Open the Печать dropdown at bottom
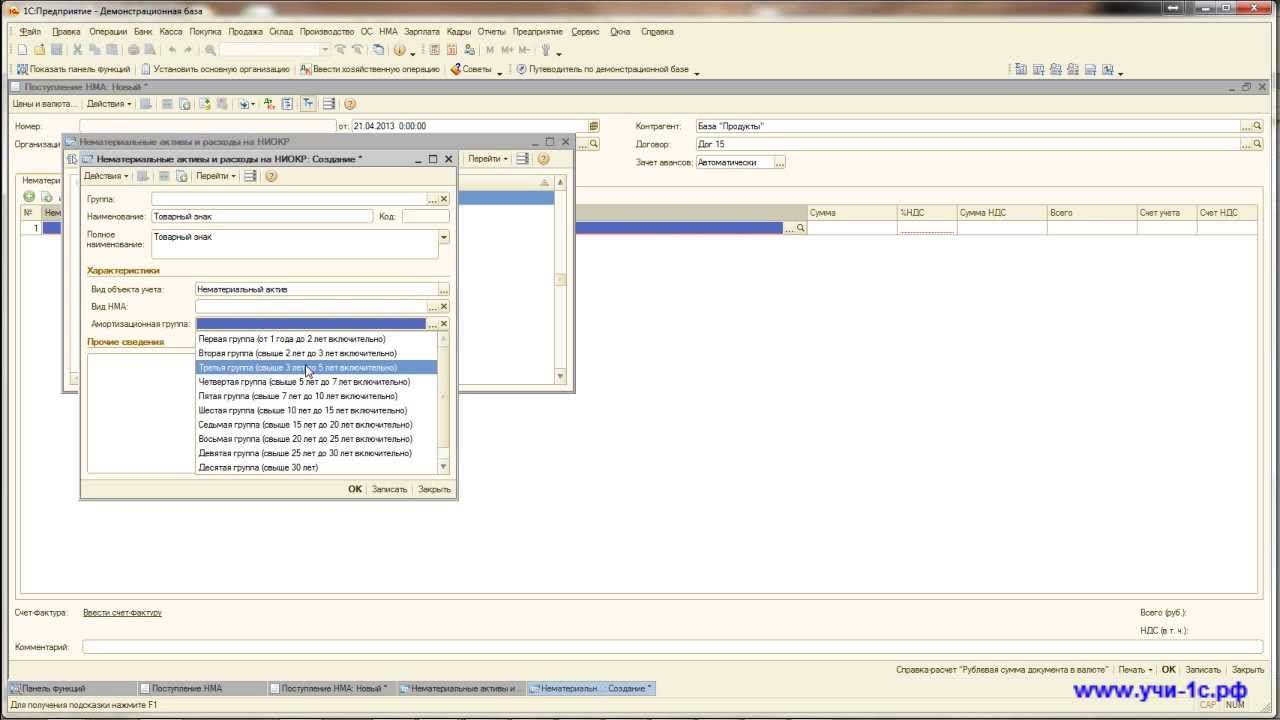The image size is (1280, 720). click(1135, 670)
